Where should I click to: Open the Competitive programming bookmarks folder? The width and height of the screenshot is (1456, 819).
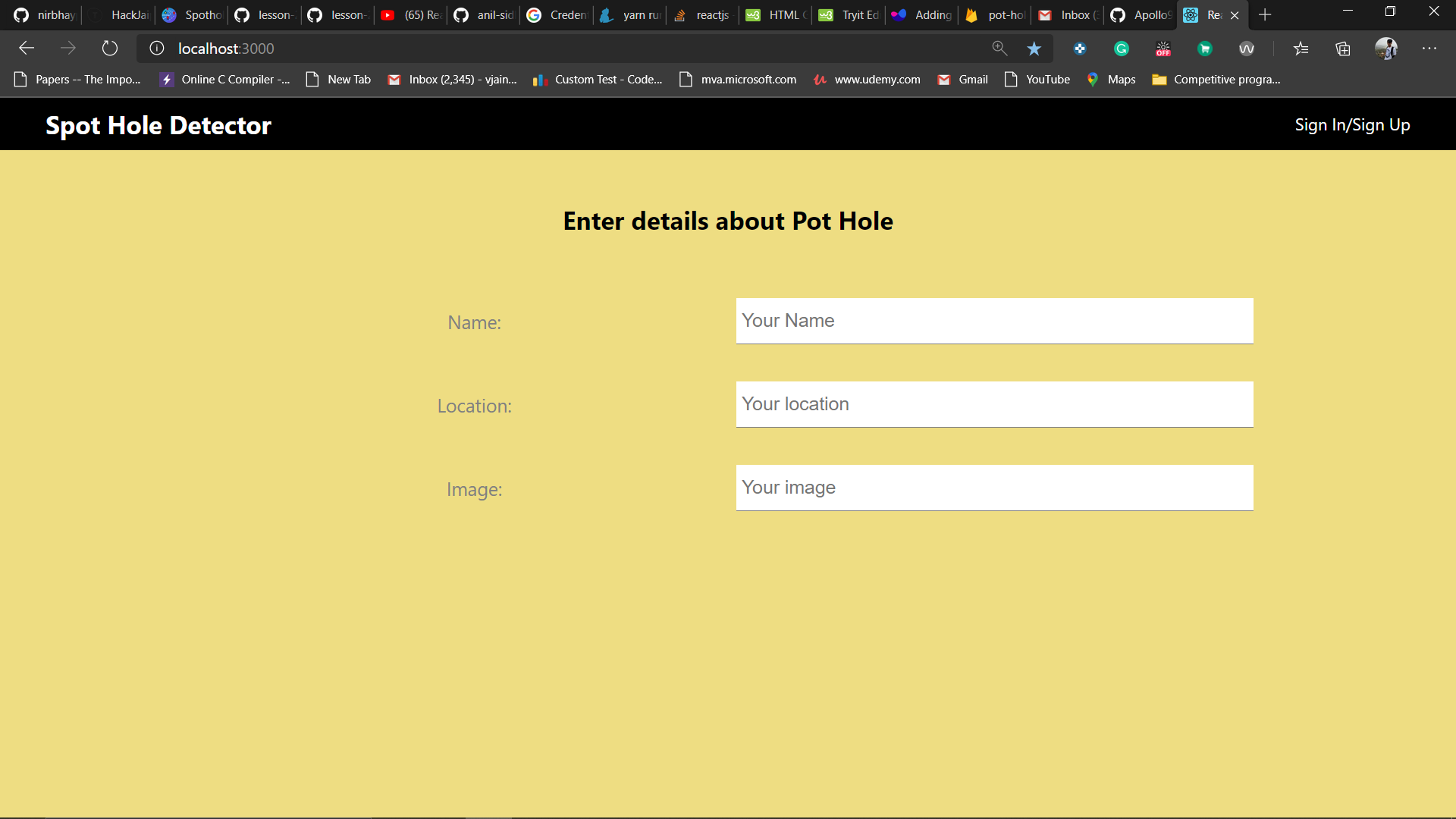point(1216,80)
